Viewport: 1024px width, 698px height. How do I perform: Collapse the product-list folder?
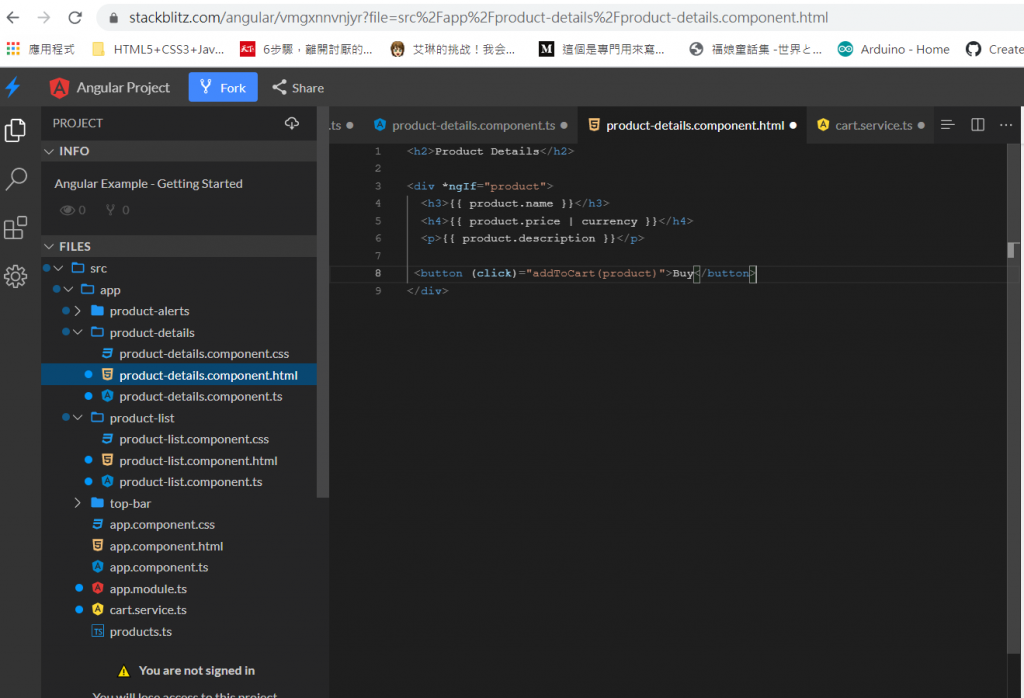(77, 418)
